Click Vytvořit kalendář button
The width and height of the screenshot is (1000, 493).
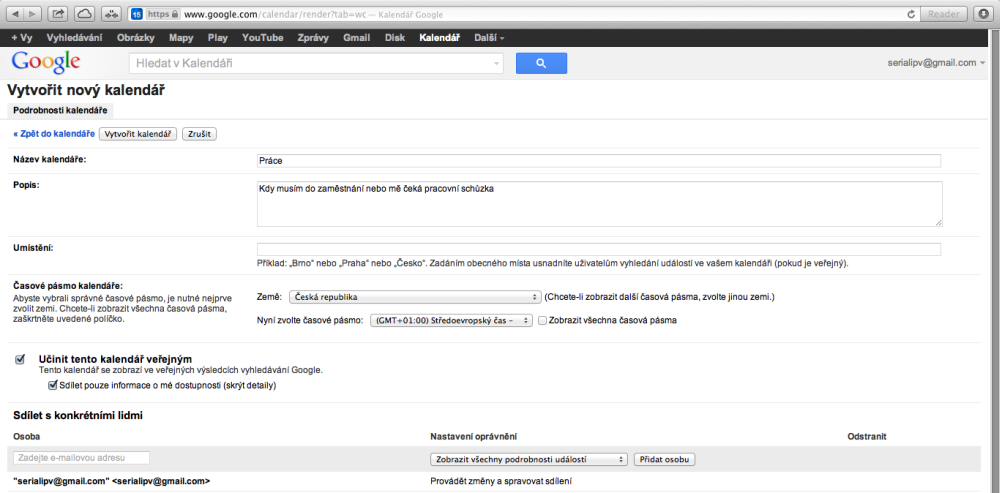(138, 134)
